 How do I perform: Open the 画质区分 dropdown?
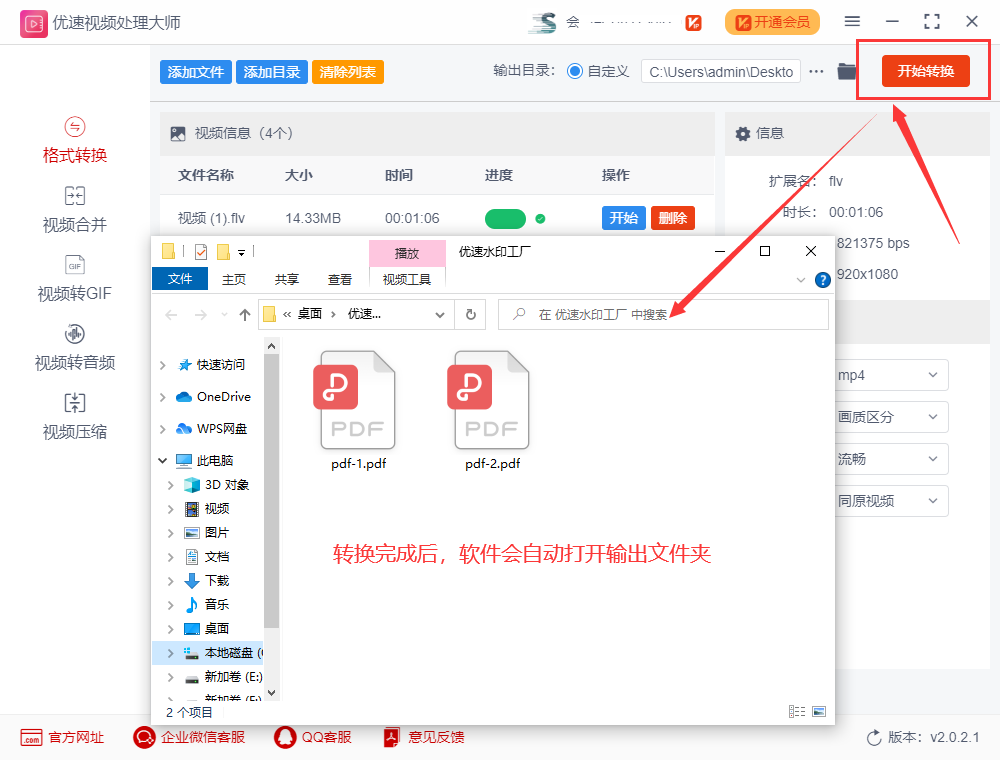(x=892, y=417)
